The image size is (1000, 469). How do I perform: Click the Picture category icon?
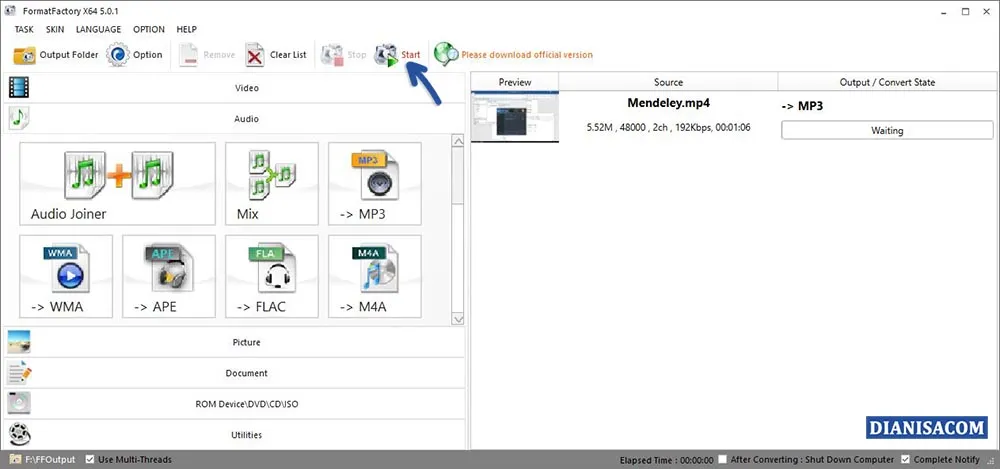[x=18, y=342]
